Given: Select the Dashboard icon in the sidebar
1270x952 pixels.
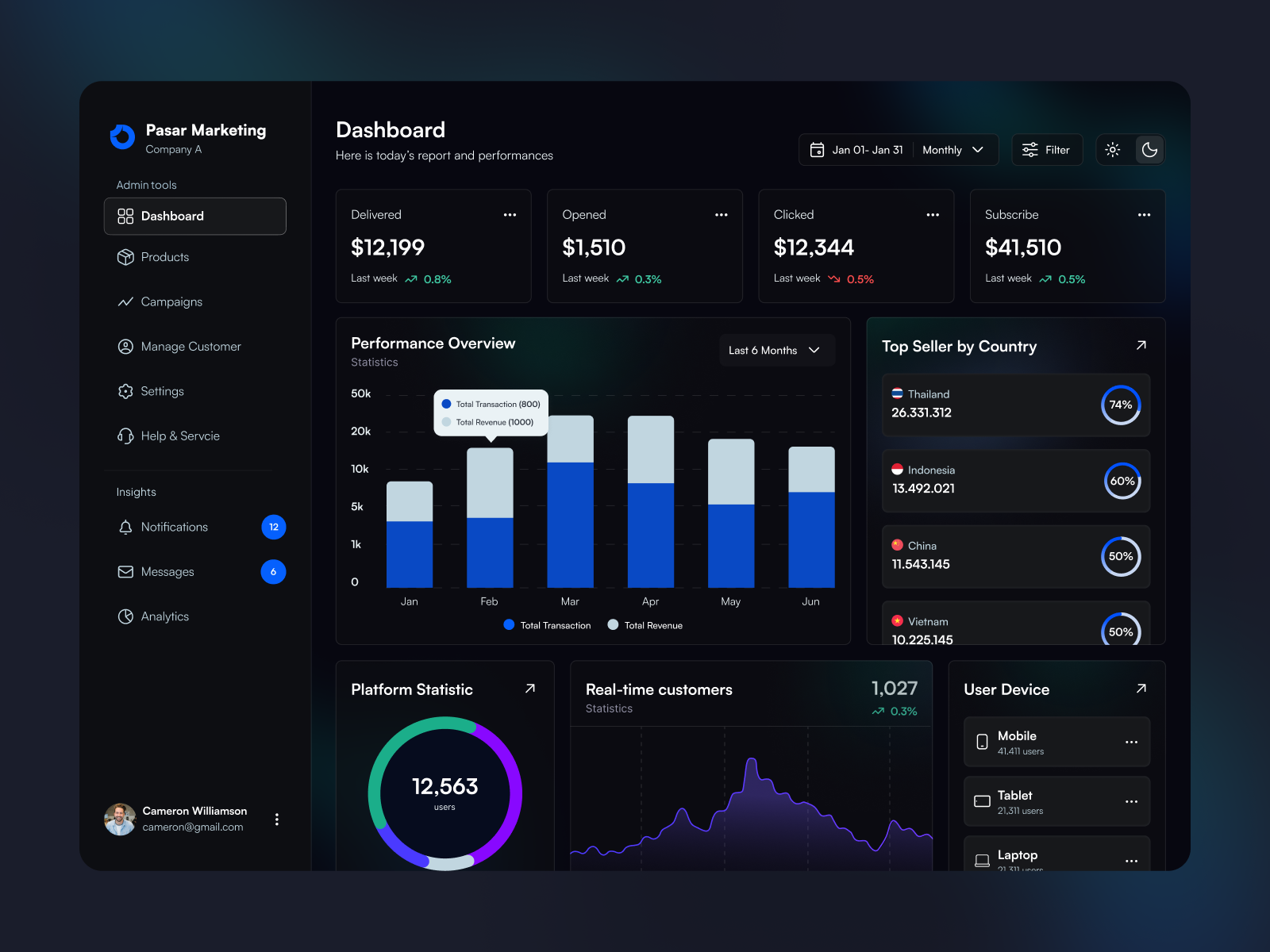Looking at the screenshot, I should (125, 216).
